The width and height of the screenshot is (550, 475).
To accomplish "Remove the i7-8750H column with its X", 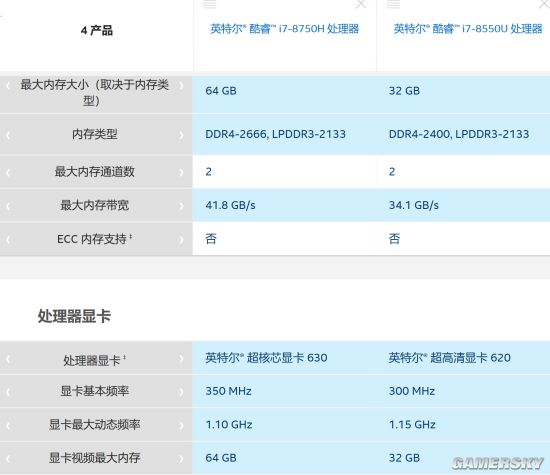I will [361, 4].
